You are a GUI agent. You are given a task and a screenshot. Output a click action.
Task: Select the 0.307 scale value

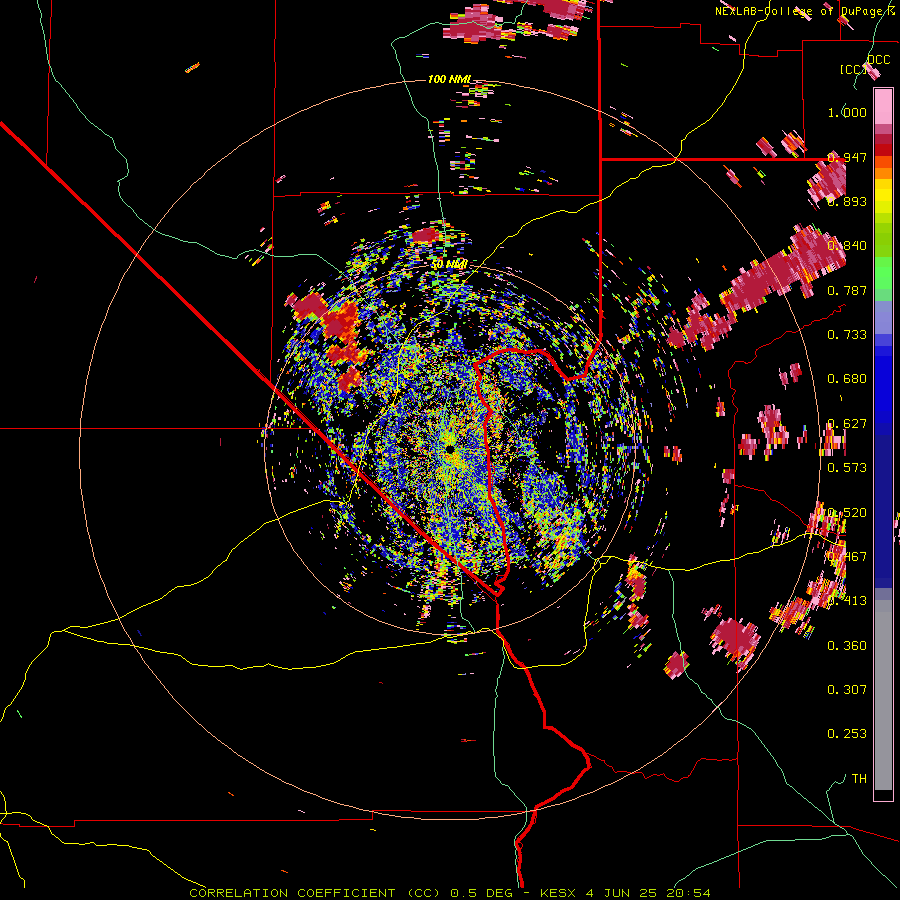point(847,690)
